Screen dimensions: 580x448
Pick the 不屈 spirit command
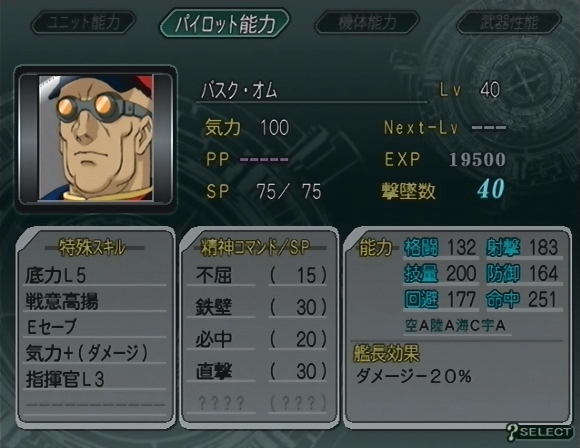coord(257,275)
